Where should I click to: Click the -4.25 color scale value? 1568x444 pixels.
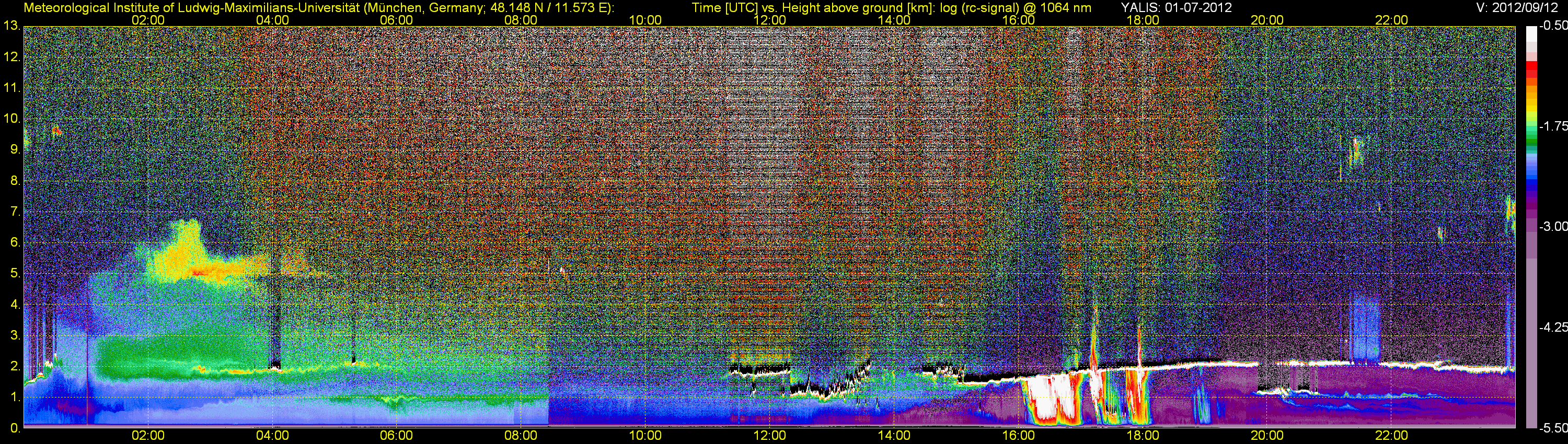pos(1553,327)
